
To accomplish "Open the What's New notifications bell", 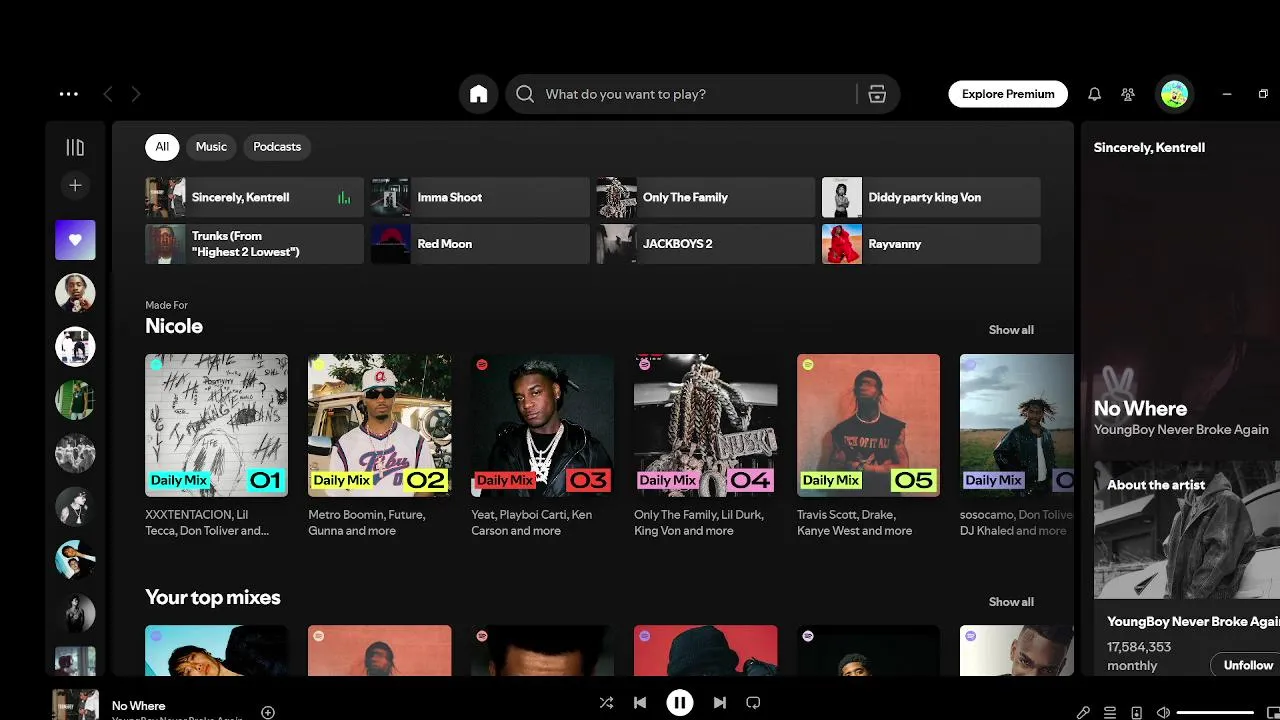I will [x=1094, y=94].
